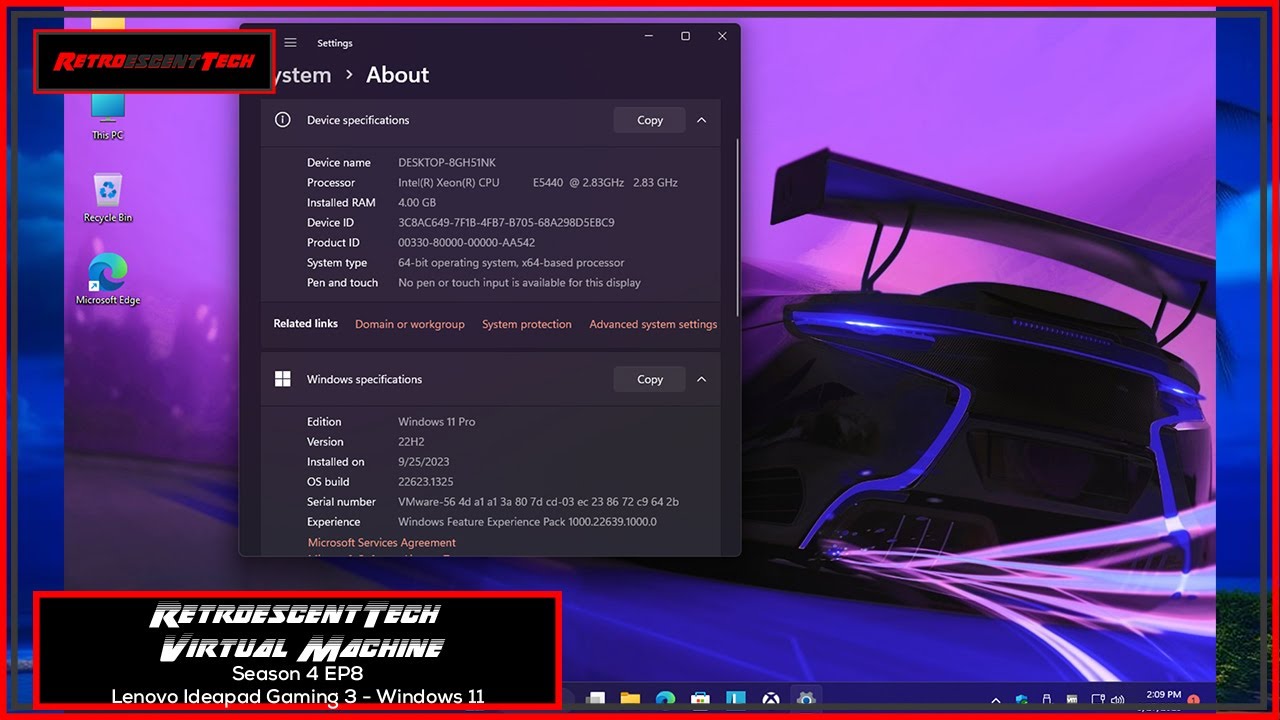The width and height of the screenshot is (1280, 720).
Task: Click the Settings window vertical scrollbar
Action: (738, 228)
